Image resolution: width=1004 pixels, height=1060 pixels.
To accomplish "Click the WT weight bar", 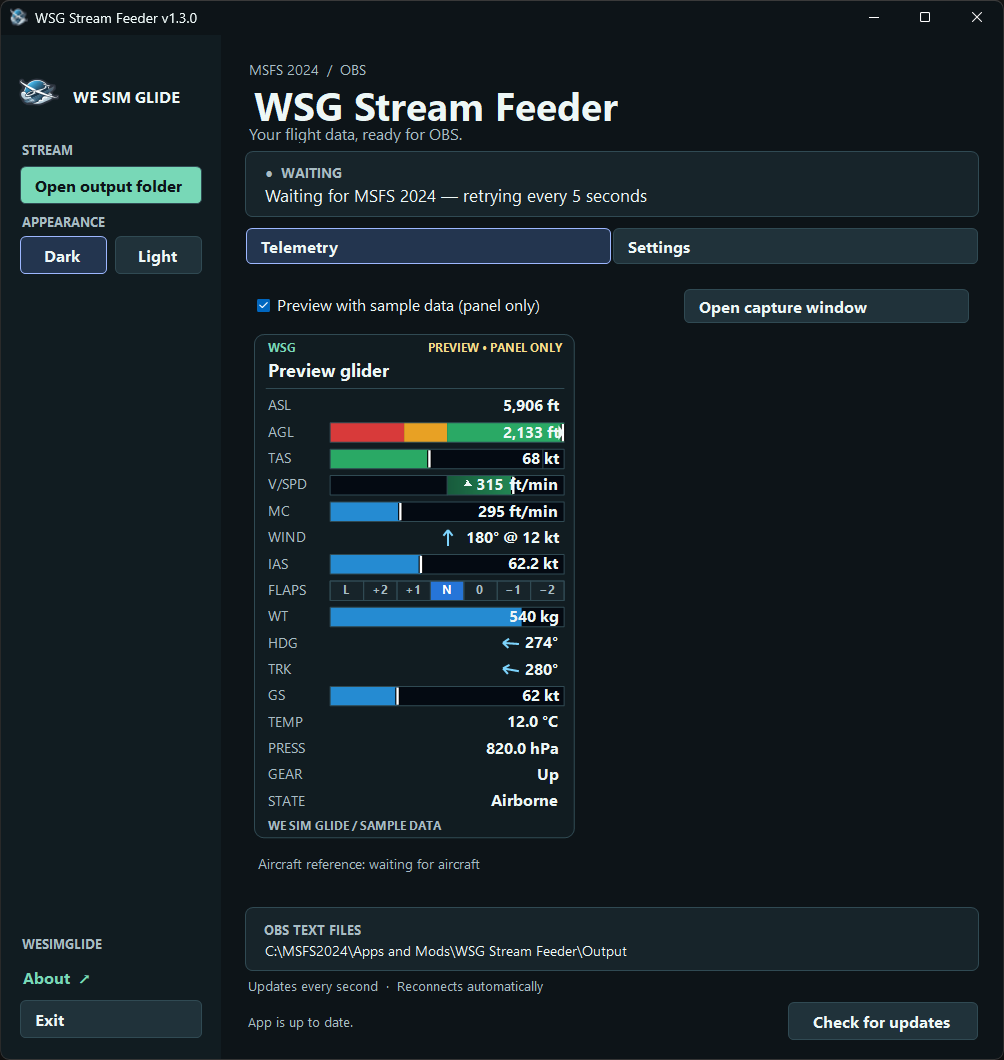I will (447, 617).
